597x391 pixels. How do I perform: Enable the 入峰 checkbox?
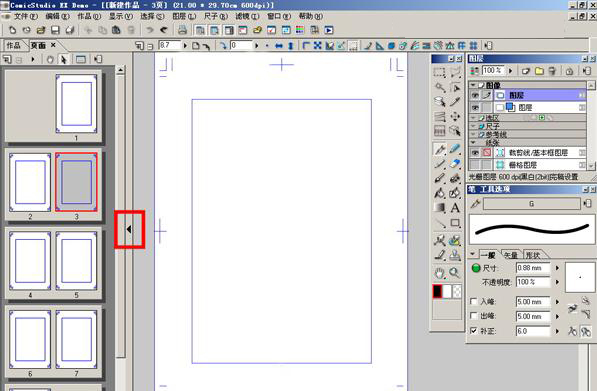(x=474, y=302)
